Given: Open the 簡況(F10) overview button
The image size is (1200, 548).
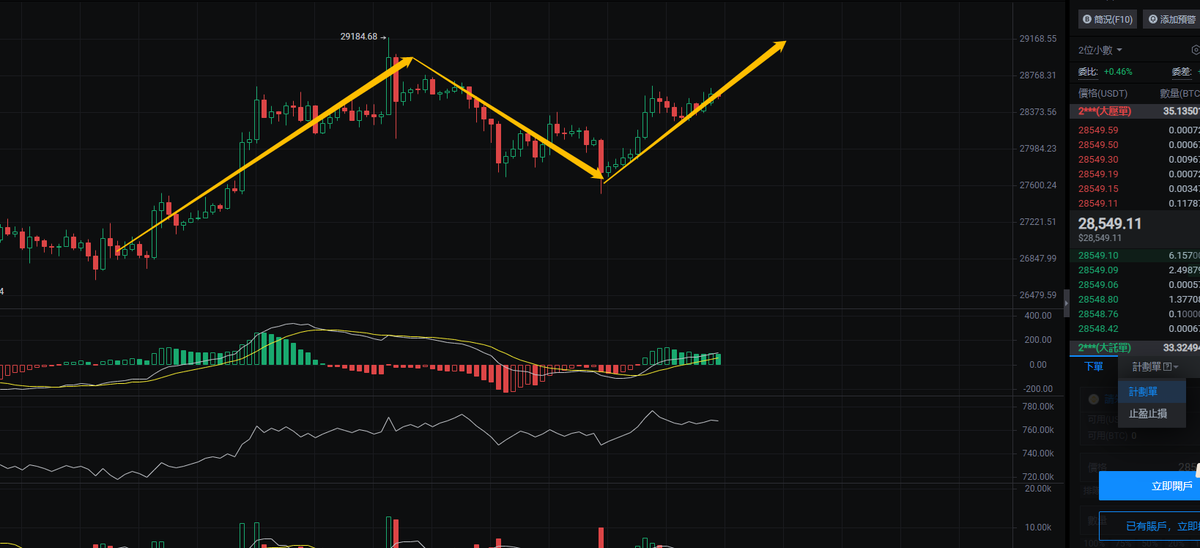Looking at the screenshot, I should (x=1107, y=19).
